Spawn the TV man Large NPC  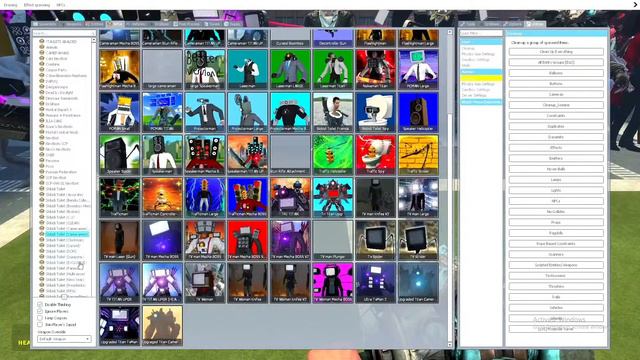point(418,197)
